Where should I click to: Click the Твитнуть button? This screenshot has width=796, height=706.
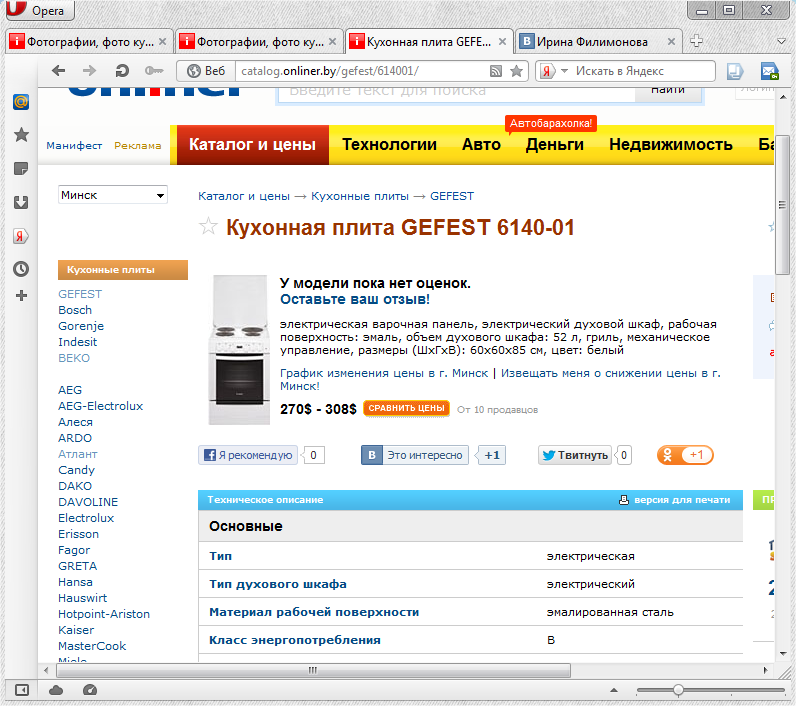(575, 455)
